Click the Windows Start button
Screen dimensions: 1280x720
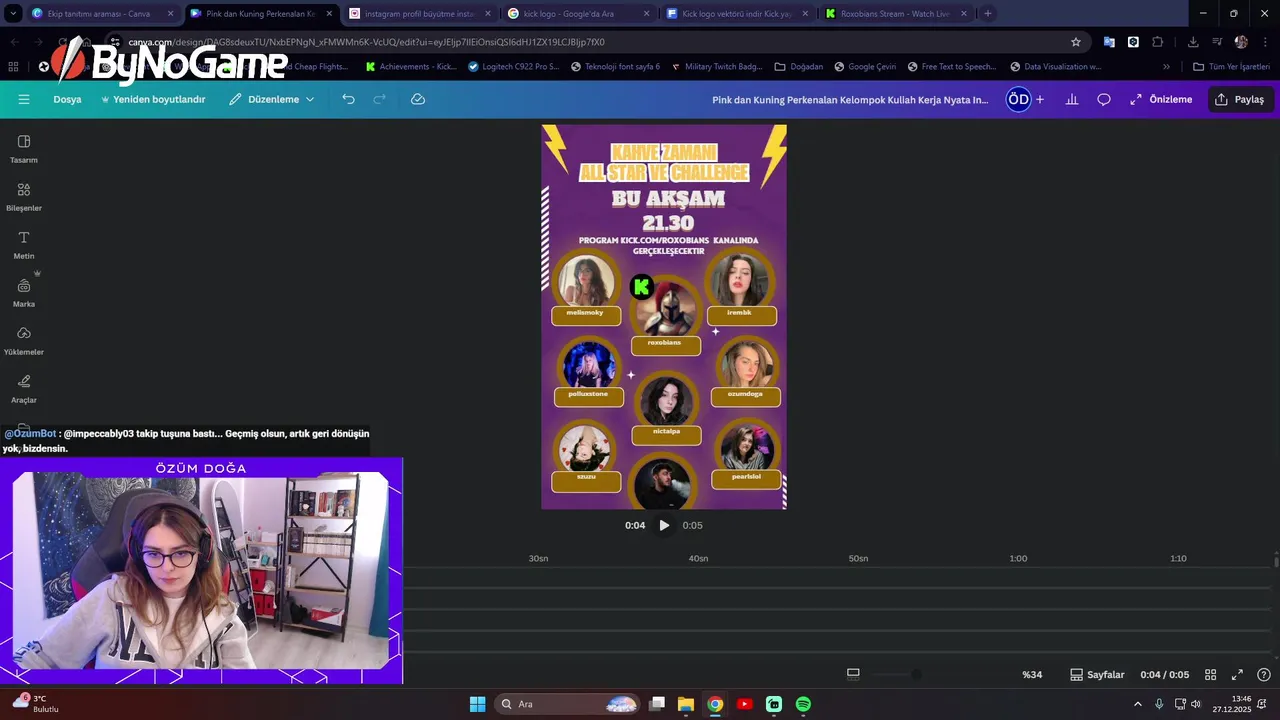pos(477,704)
